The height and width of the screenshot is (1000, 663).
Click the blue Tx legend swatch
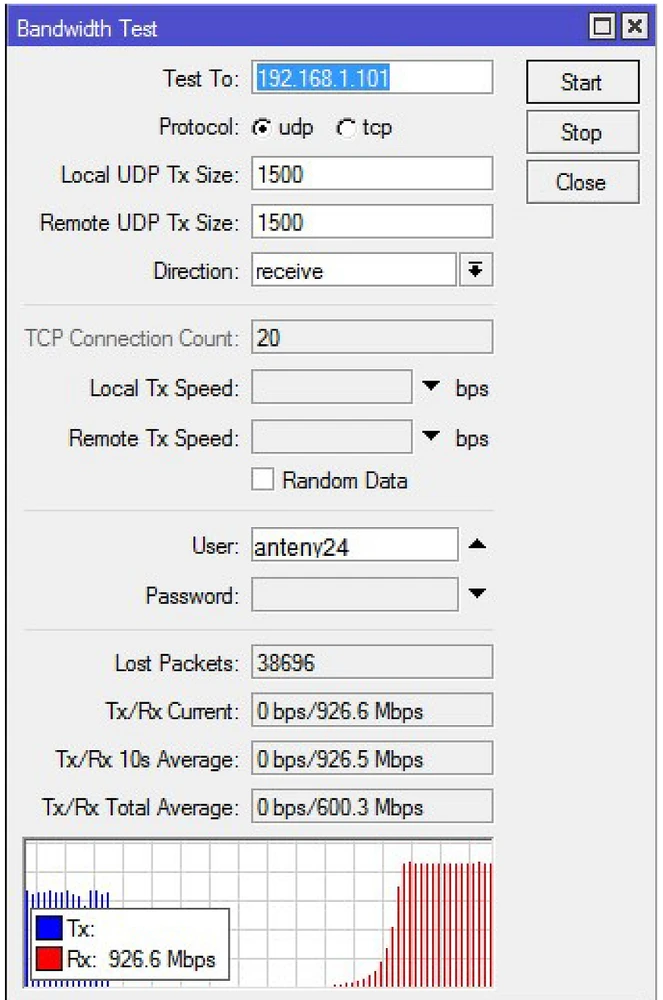49,930
